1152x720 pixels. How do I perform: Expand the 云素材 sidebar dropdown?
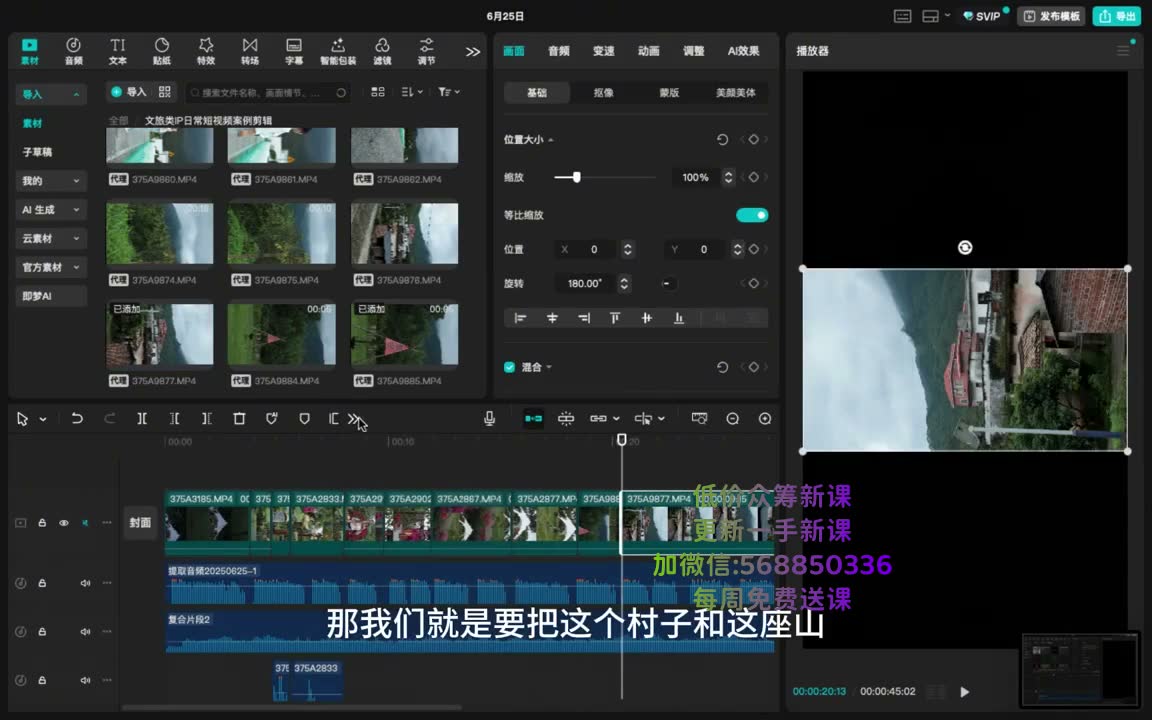76,238
